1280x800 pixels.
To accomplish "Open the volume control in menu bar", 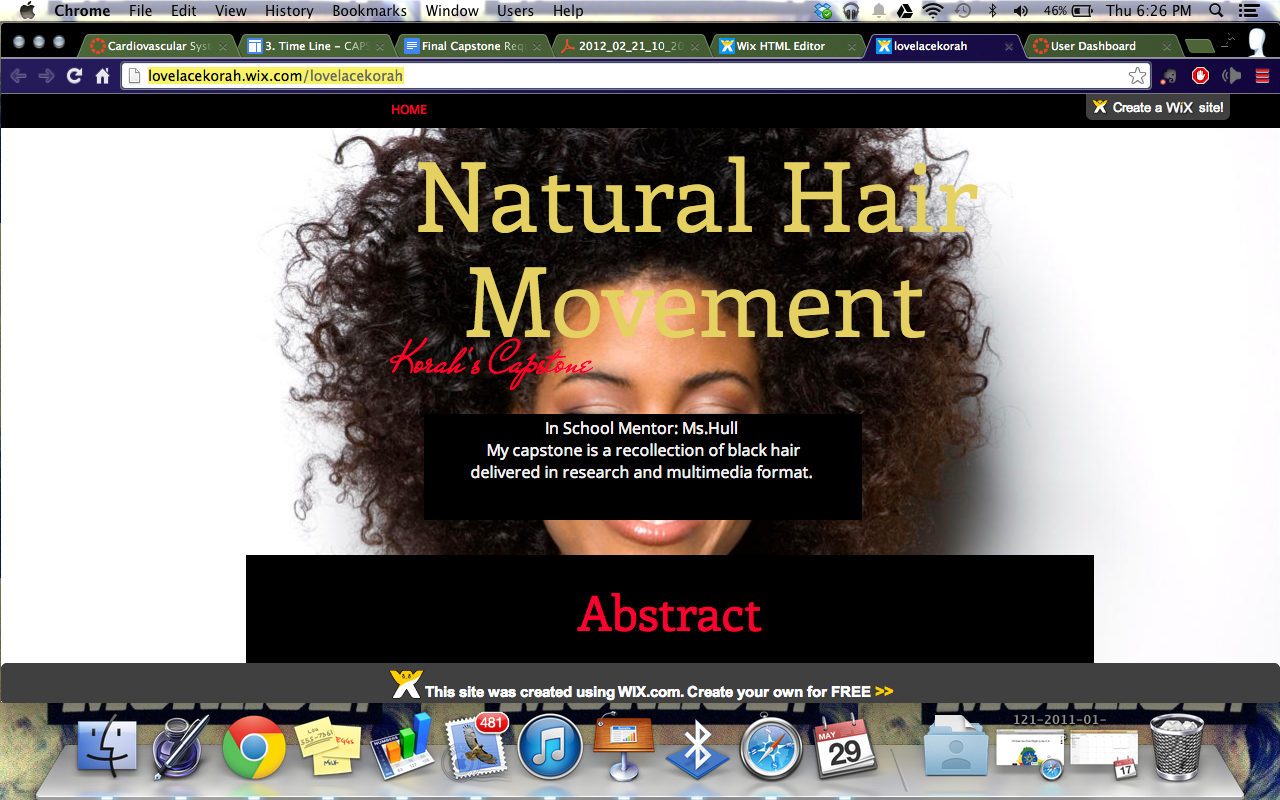I will click(1020, 11).
